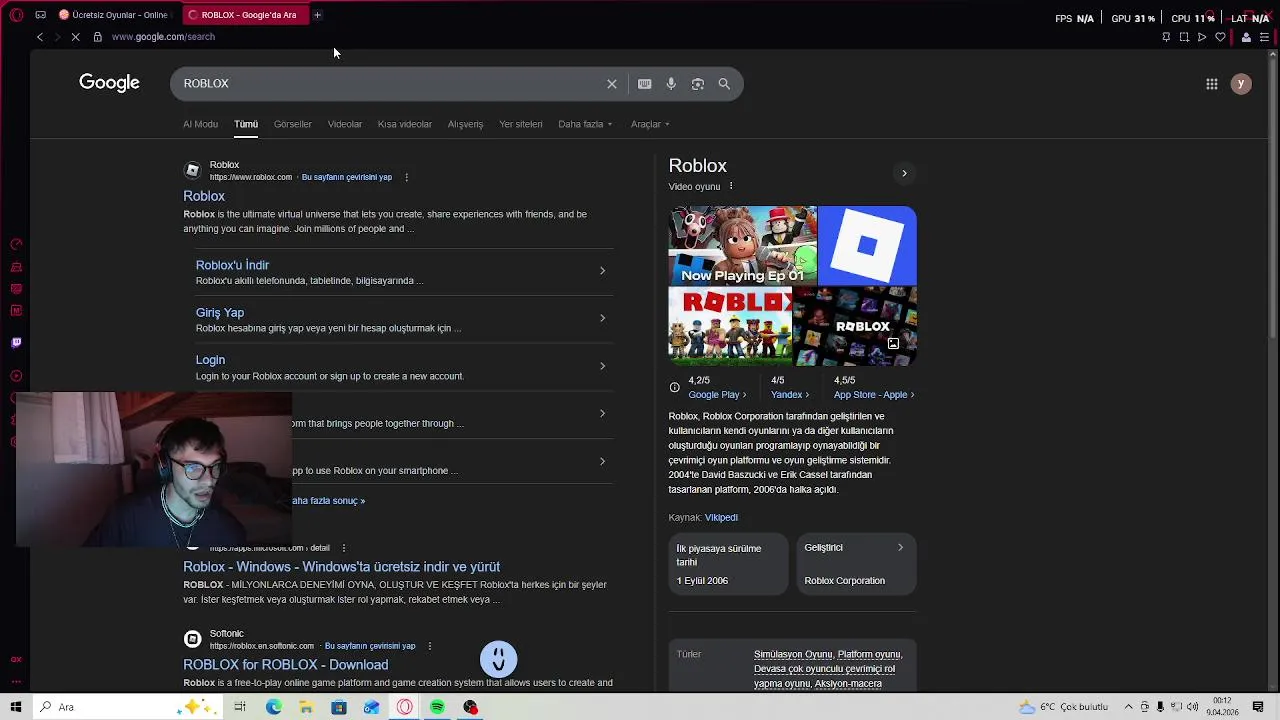Click inside the ROBLOX search field
The height and width of the screenshot is (720, 1280).
(x=390, y=84)
